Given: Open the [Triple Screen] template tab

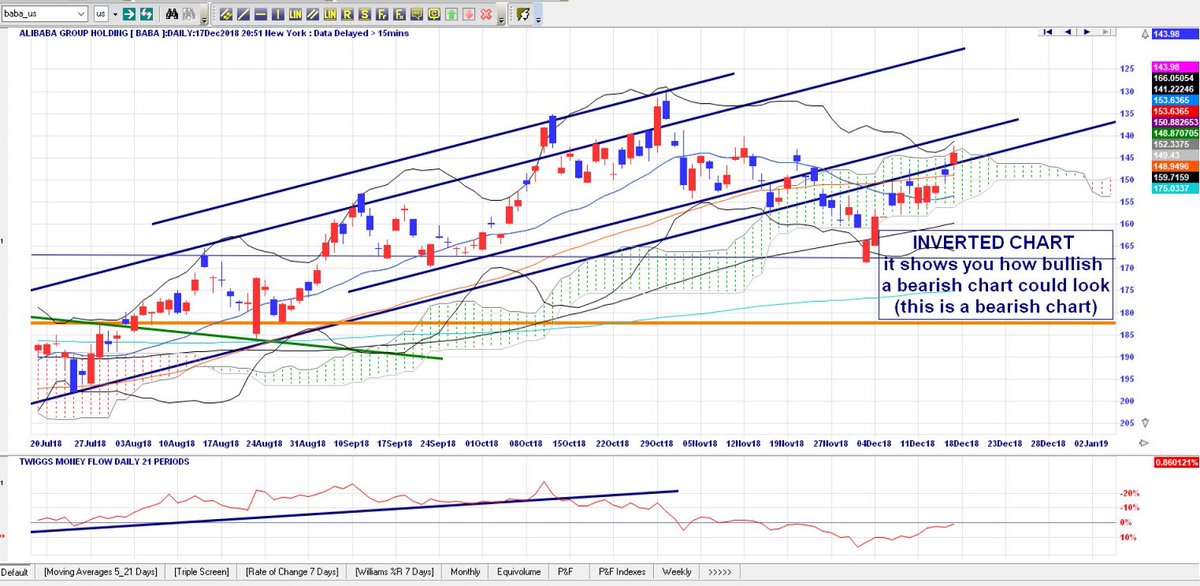Looking at the screenshot, I should pyautogui.click(x=201, y=571).
